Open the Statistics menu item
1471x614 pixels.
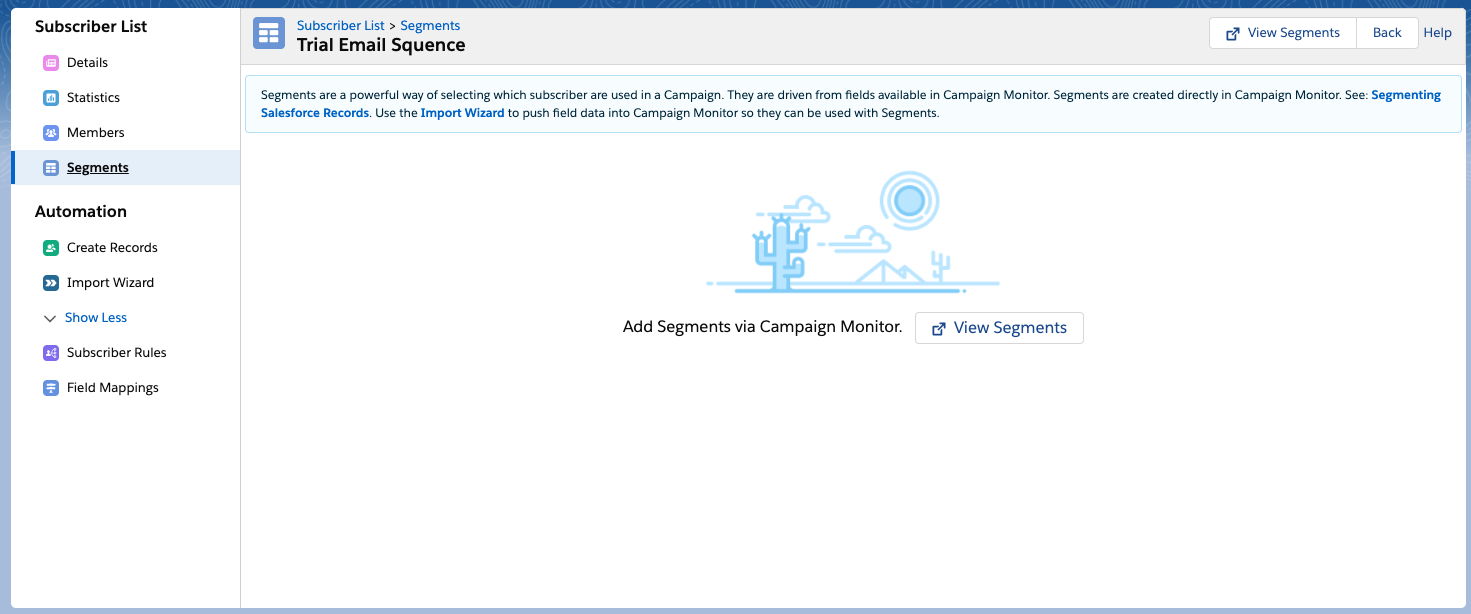[93, 98]
